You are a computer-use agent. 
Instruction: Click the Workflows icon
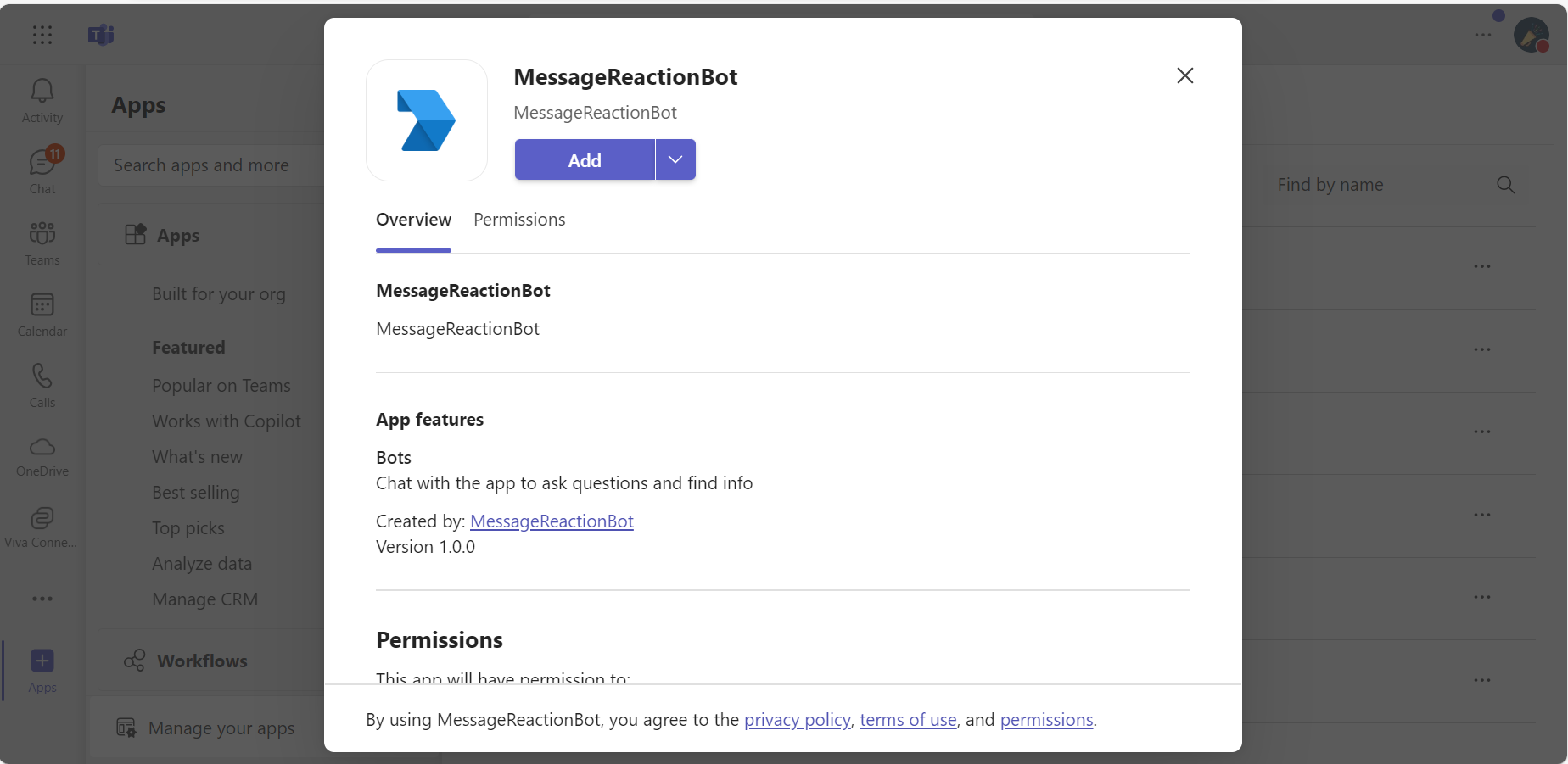134,661
